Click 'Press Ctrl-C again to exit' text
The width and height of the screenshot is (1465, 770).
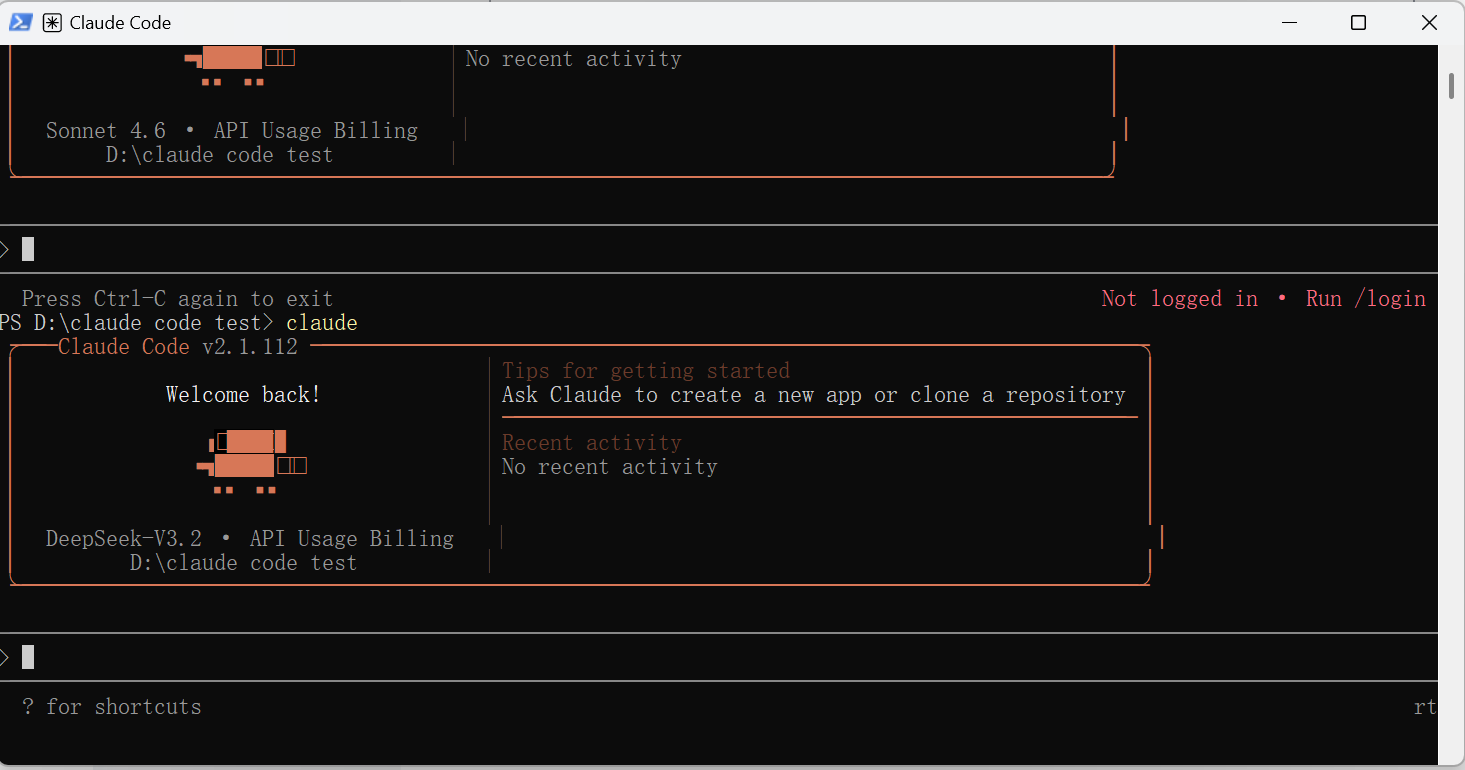tap(177, 299)
